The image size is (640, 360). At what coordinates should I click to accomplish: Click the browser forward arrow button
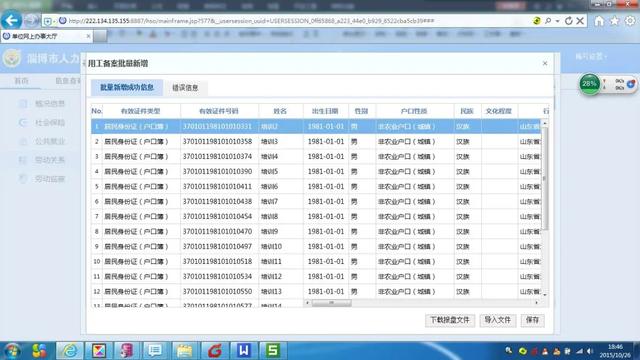[x=31, y=20]
